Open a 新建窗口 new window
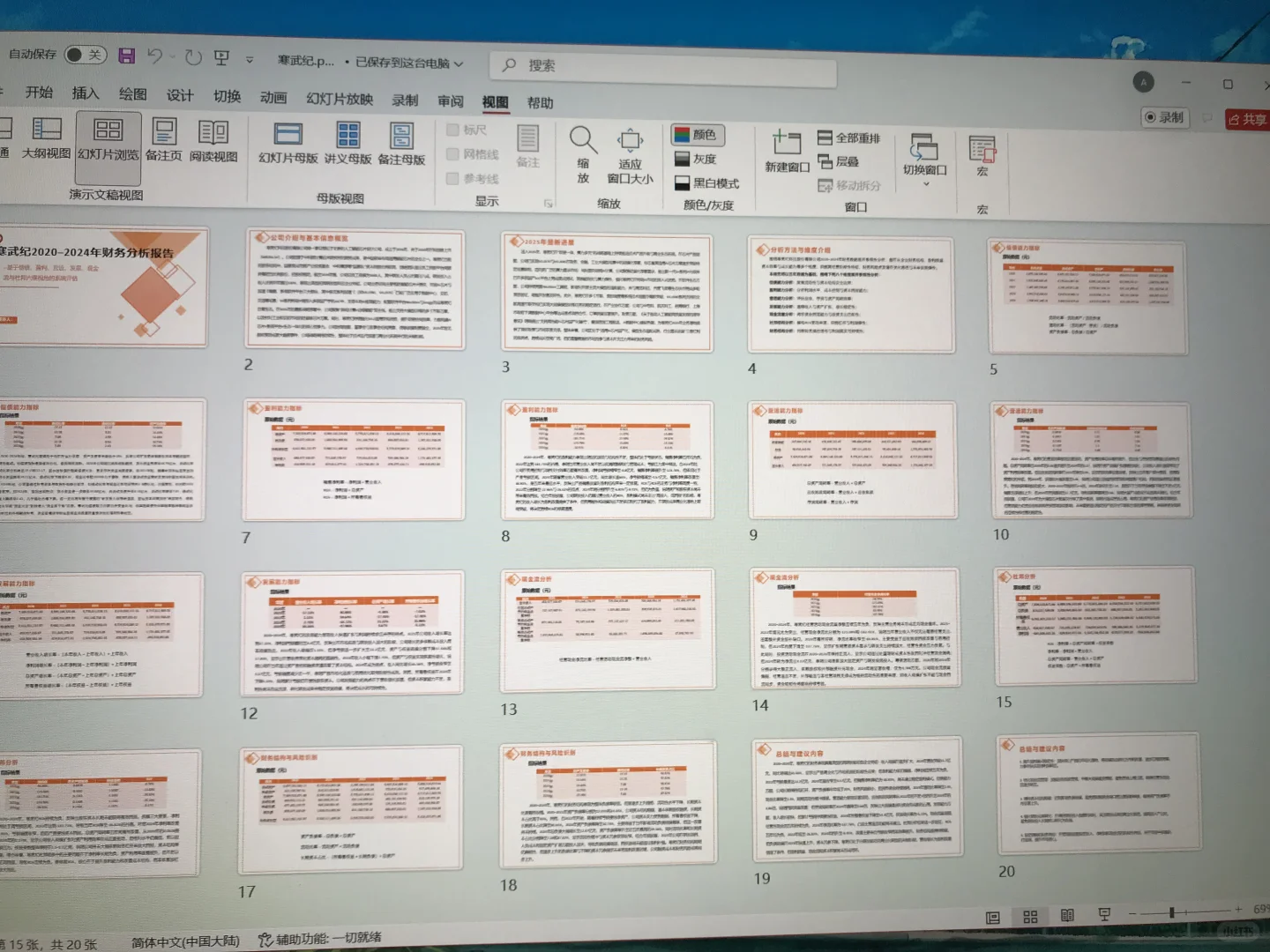The width and height of the screenshot is (1270, 952). coord(787,152)
